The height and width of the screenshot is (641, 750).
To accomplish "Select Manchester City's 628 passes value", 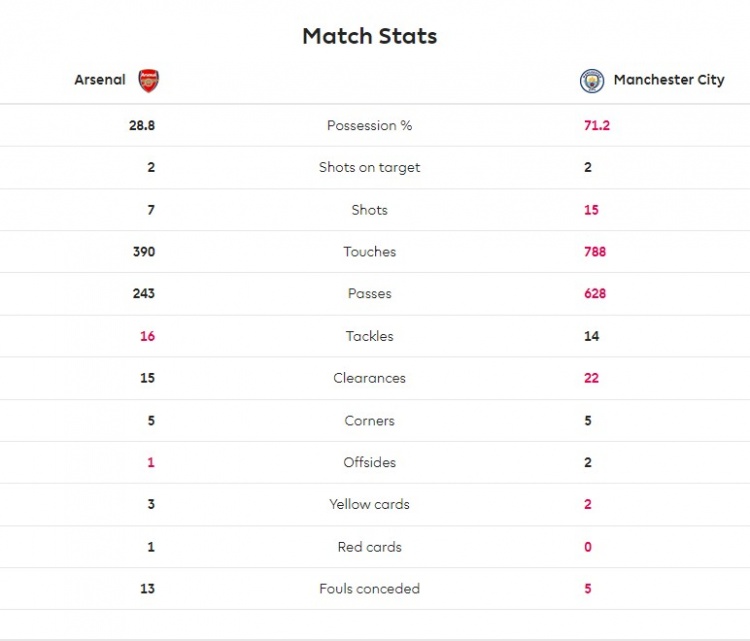I will [595, 293].
